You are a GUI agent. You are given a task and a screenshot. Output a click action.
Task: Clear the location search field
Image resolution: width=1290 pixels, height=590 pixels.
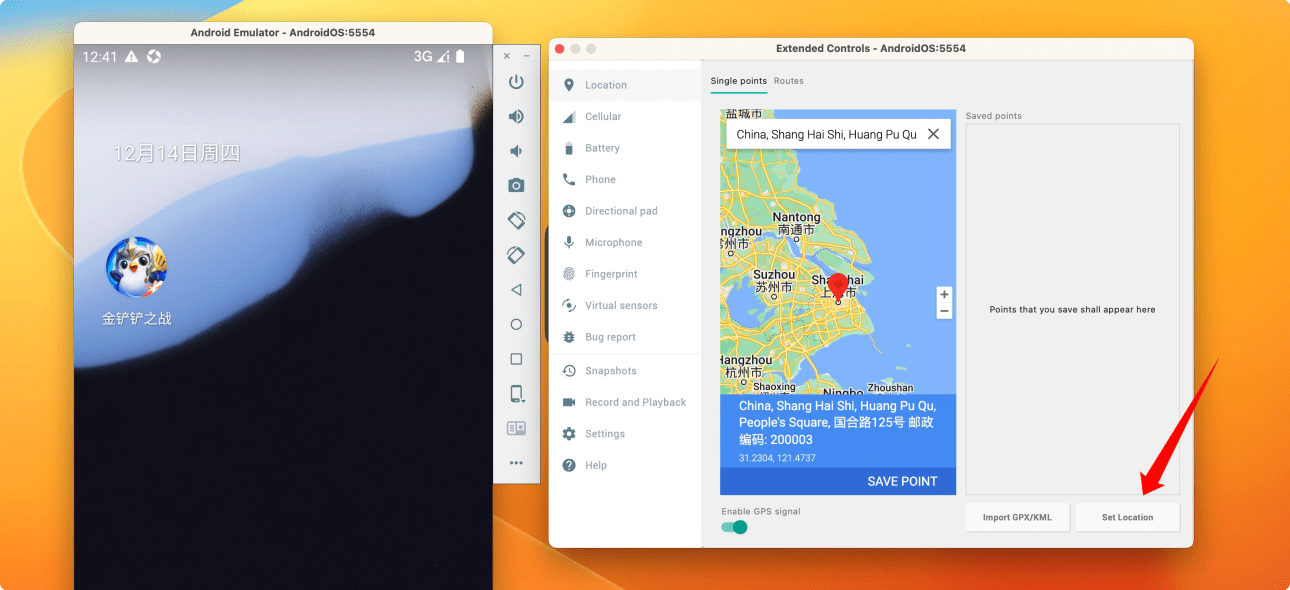[933, 134]
